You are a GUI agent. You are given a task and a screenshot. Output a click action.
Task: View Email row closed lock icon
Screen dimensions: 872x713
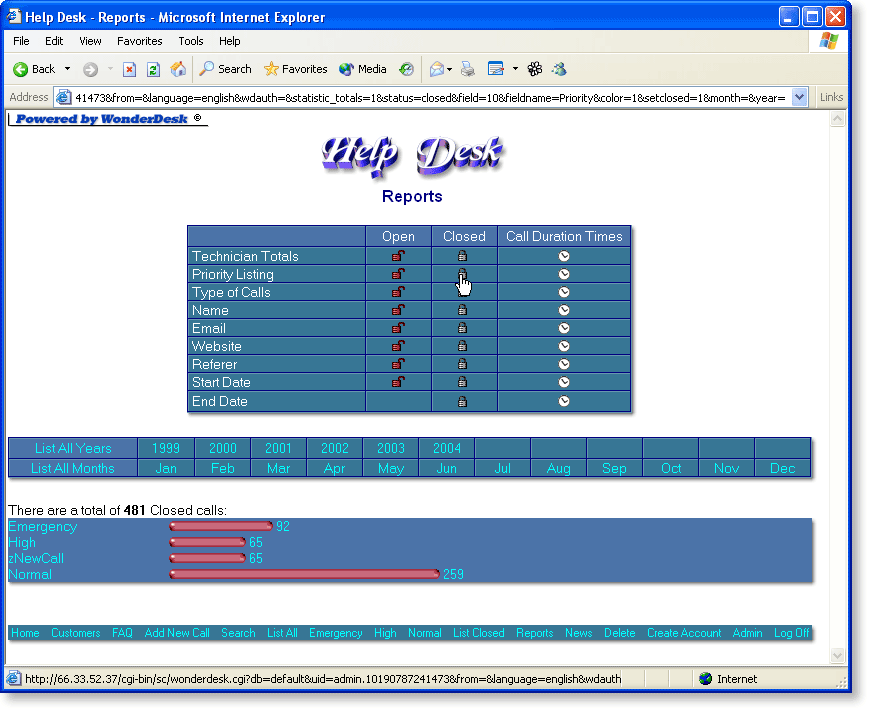(462, 328)
